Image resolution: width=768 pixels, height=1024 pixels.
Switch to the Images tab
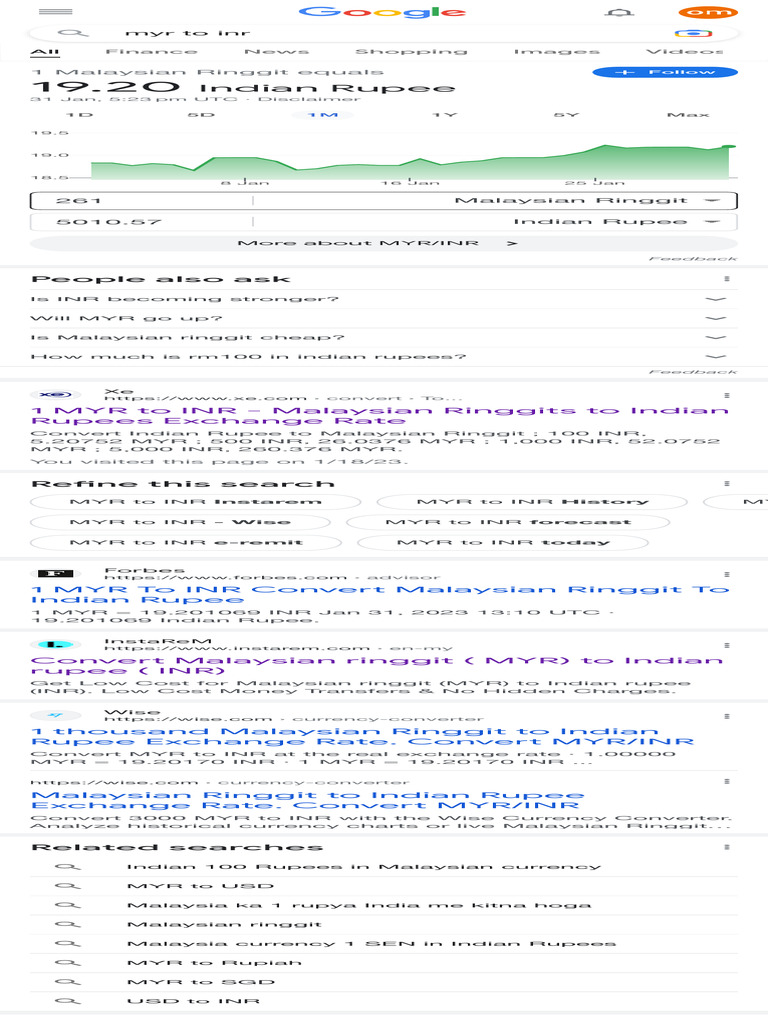pyautogui.click(x=556, y=51)
